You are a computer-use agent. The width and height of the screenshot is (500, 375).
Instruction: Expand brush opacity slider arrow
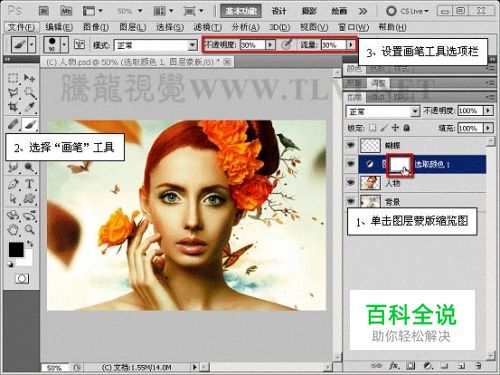pos(270,44)
